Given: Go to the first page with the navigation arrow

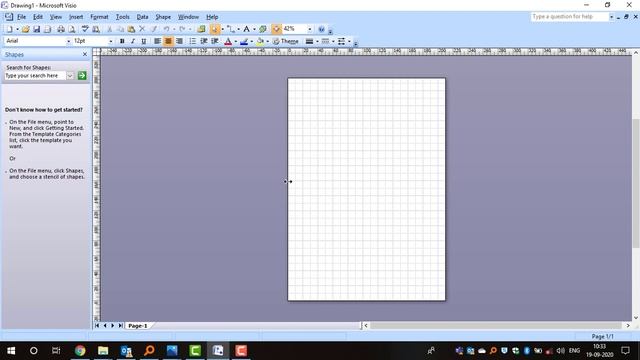Looking at the screenshot, I should pyautogui.click(x=97, y=326).
